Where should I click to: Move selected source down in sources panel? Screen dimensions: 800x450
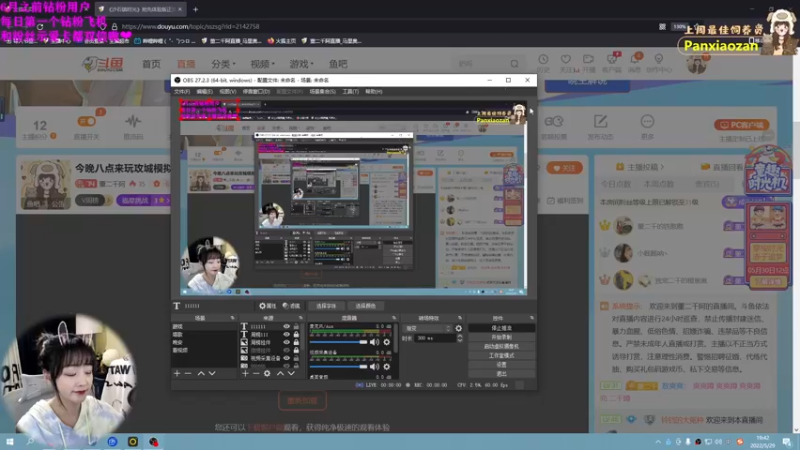[x=291, y=373]
